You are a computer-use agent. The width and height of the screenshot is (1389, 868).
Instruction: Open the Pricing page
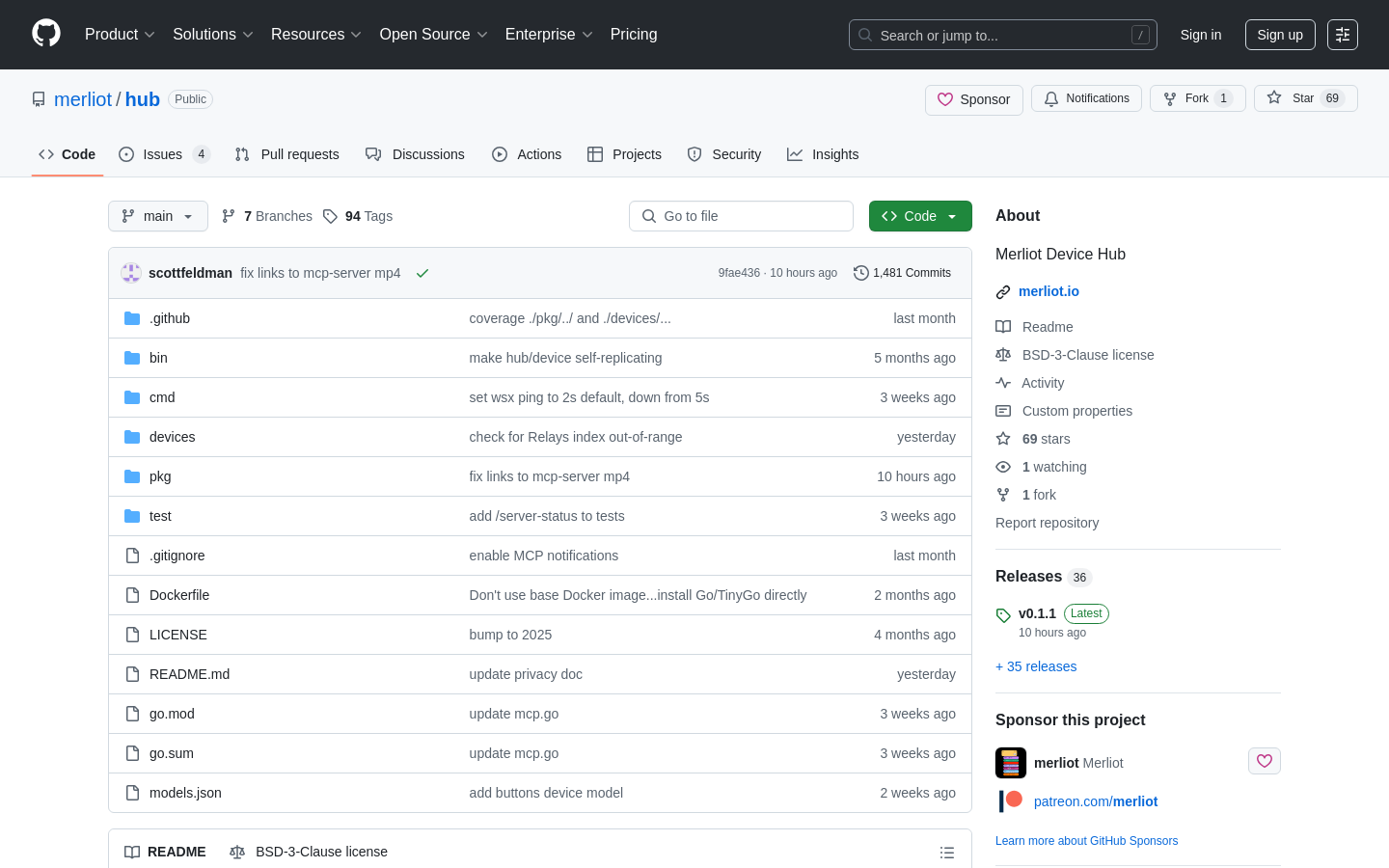634,35
